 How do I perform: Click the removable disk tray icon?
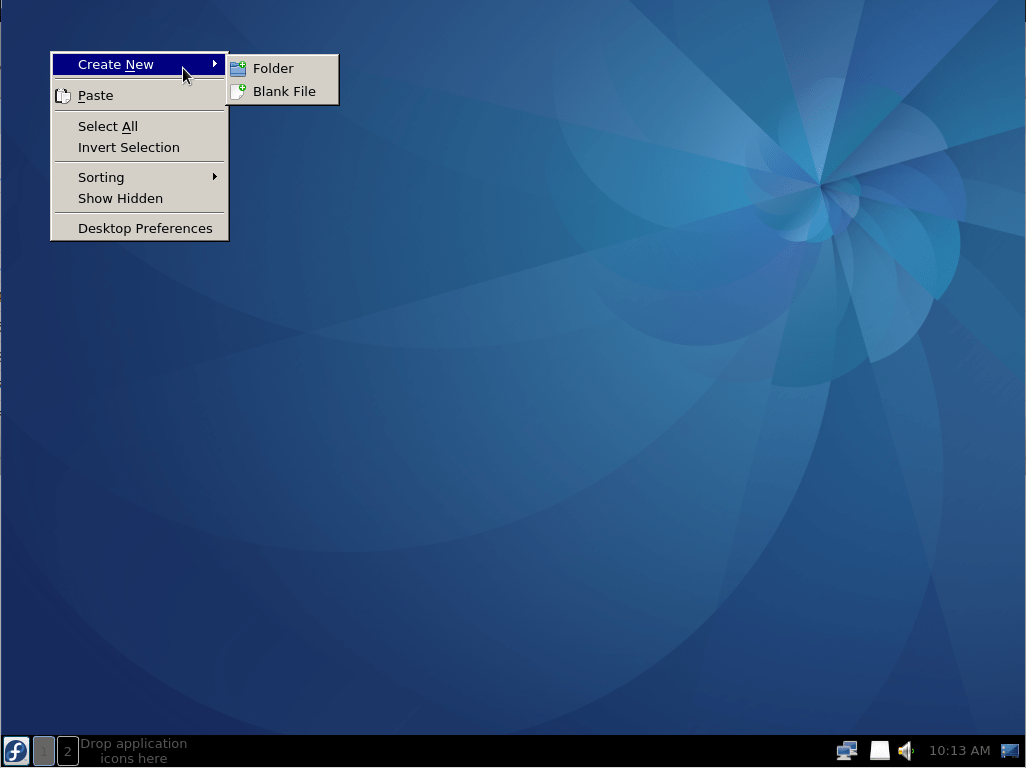879,750
